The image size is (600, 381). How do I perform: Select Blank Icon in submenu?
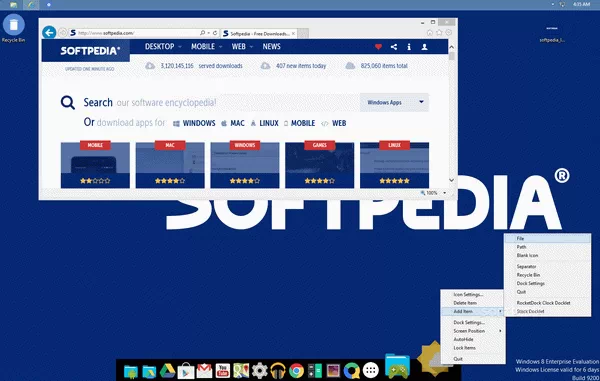tap(548, 255)
